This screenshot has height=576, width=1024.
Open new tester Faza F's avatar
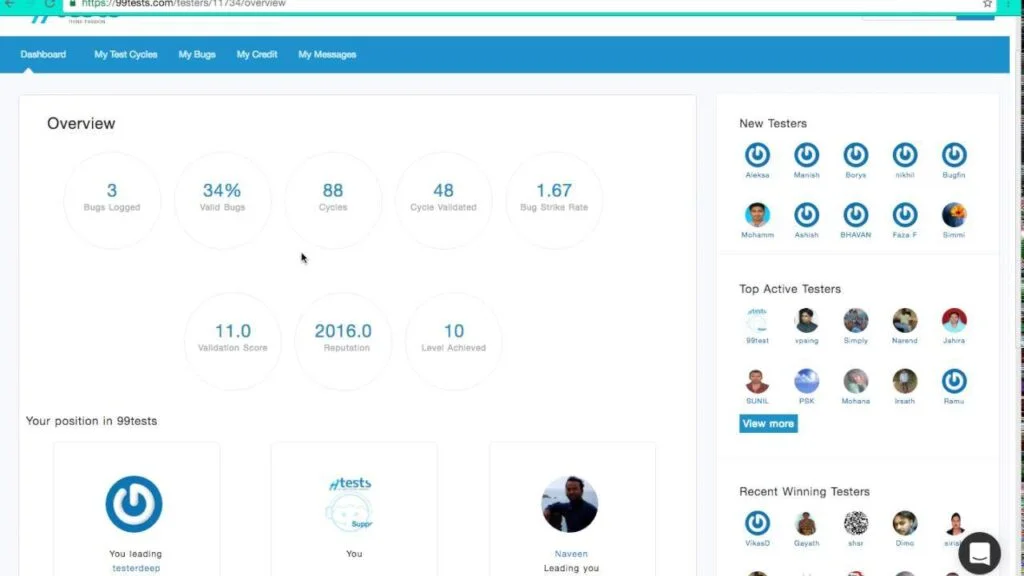click(x=904, y=215)
